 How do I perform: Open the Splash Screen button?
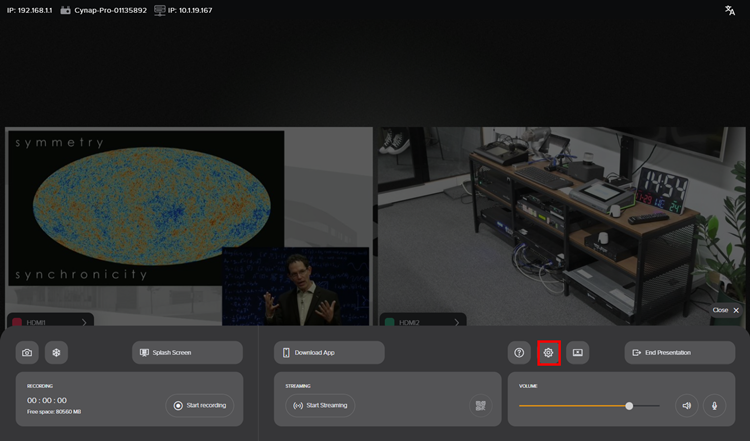pyautogui.click(x=187, y=353)
